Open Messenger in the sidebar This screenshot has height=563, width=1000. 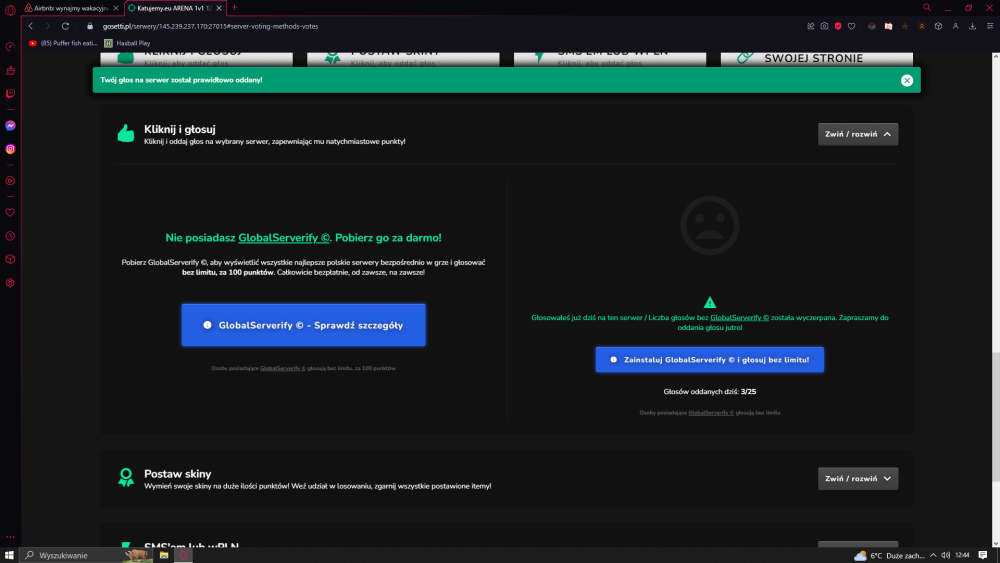10,126
